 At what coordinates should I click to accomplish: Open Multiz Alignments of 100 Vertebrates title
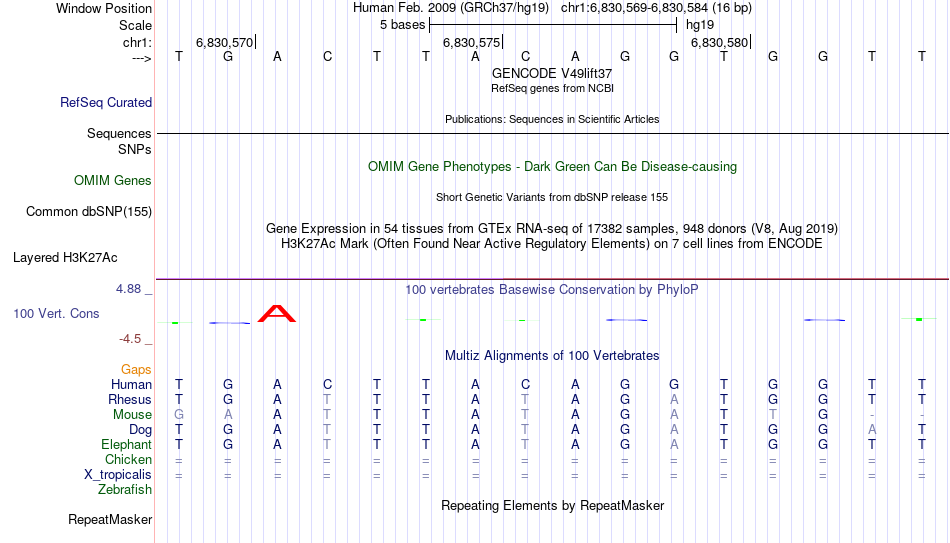click(x=552, y=356)
